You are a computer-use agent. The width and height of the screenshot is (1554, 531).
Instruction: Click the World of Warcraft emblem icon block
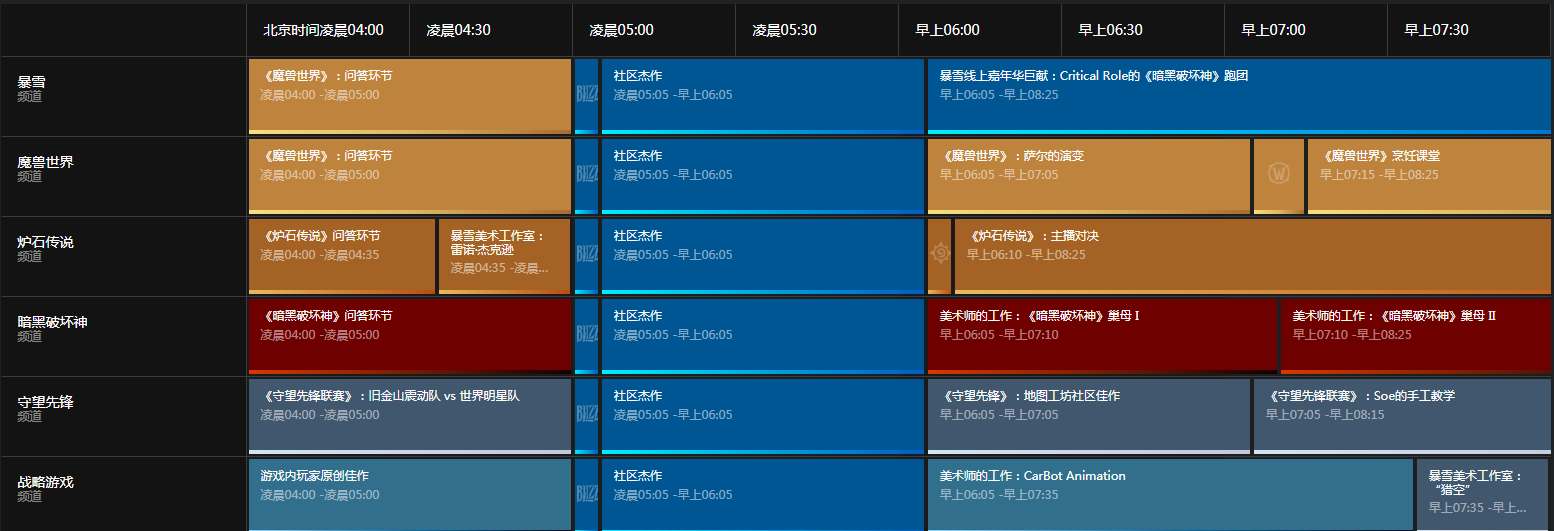point(1278,175)
